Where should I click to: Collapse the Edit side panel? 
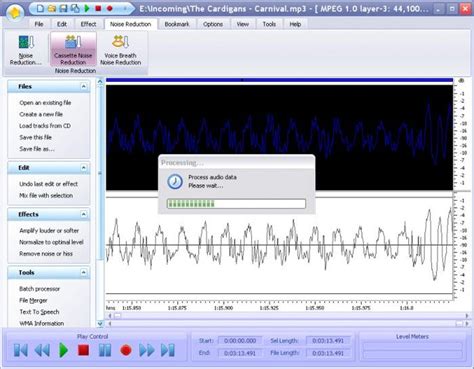pos(83,168)
